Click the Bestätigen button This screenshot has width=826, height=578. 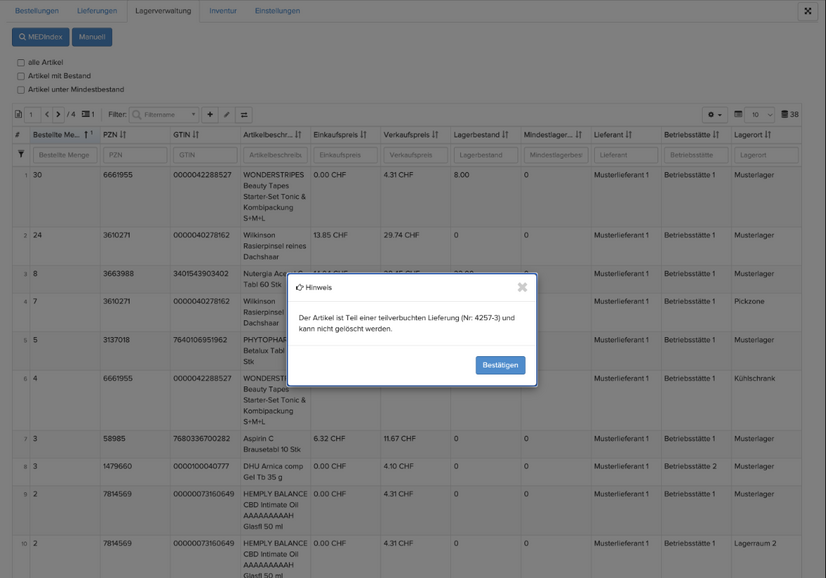500,365
